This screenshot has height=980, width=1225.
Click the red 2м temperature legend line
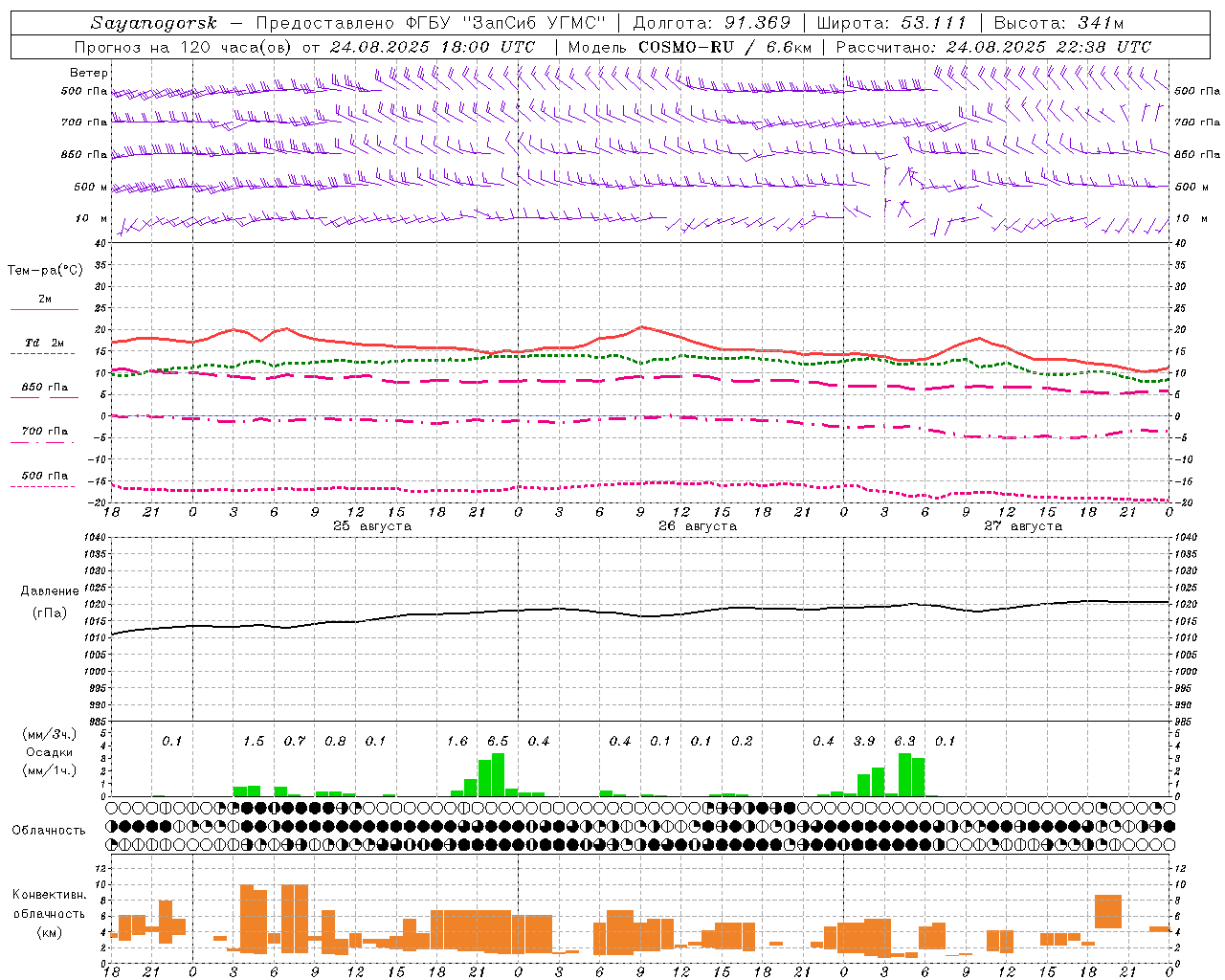[x=44, y=310]
